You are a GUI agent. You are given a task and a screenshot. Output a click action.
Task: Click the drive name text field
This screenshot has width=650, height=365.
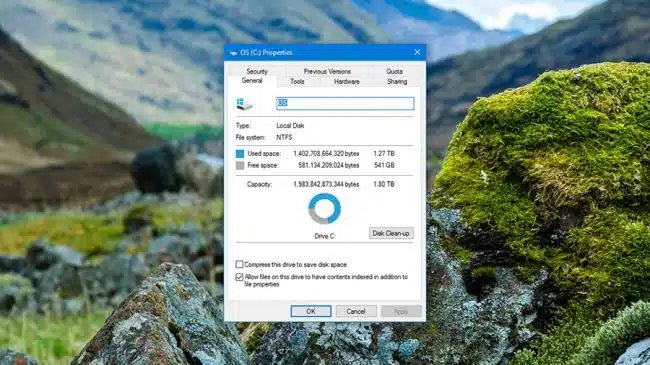[x=345, y=103]
